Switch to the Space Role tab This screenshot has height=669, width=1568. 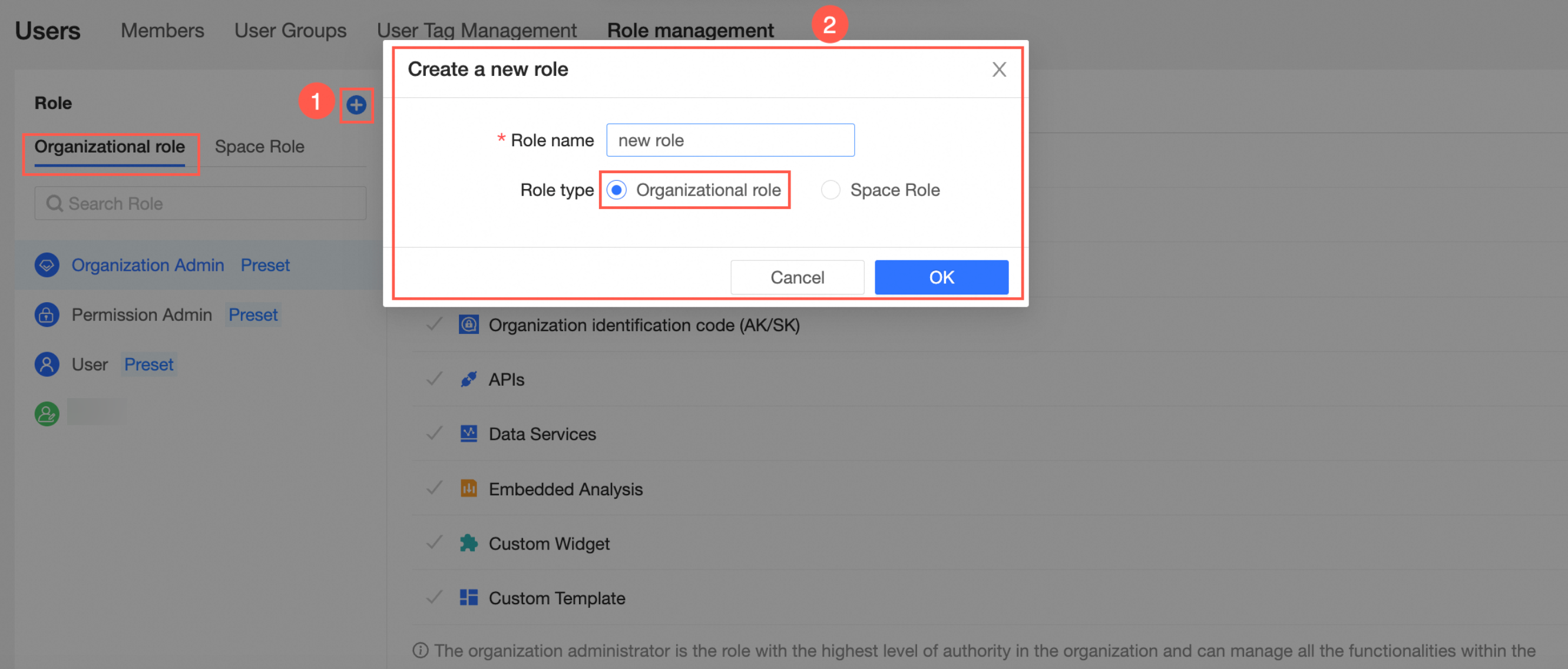tap(259, 147)
